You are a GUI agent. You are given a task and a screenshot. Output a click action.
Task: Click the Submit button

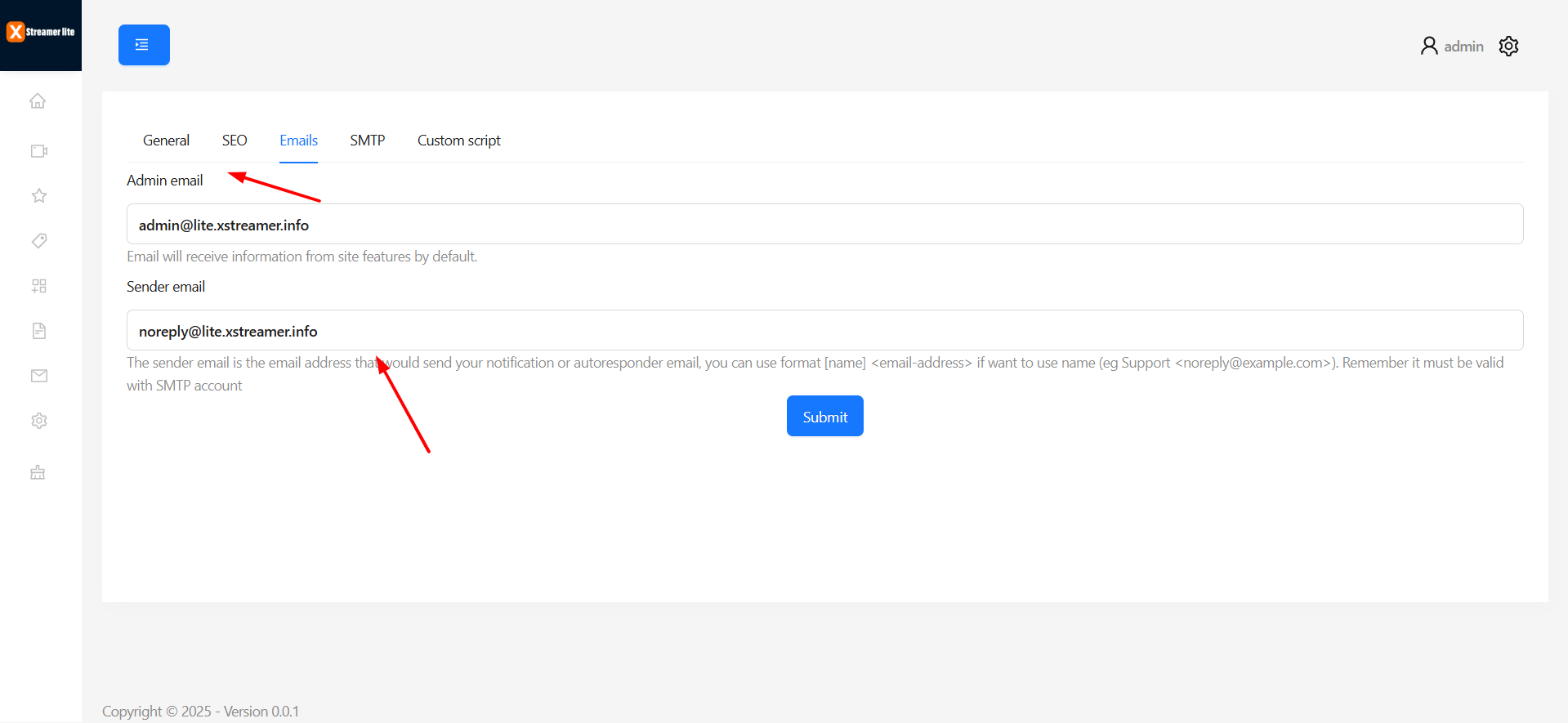(825, 416)
